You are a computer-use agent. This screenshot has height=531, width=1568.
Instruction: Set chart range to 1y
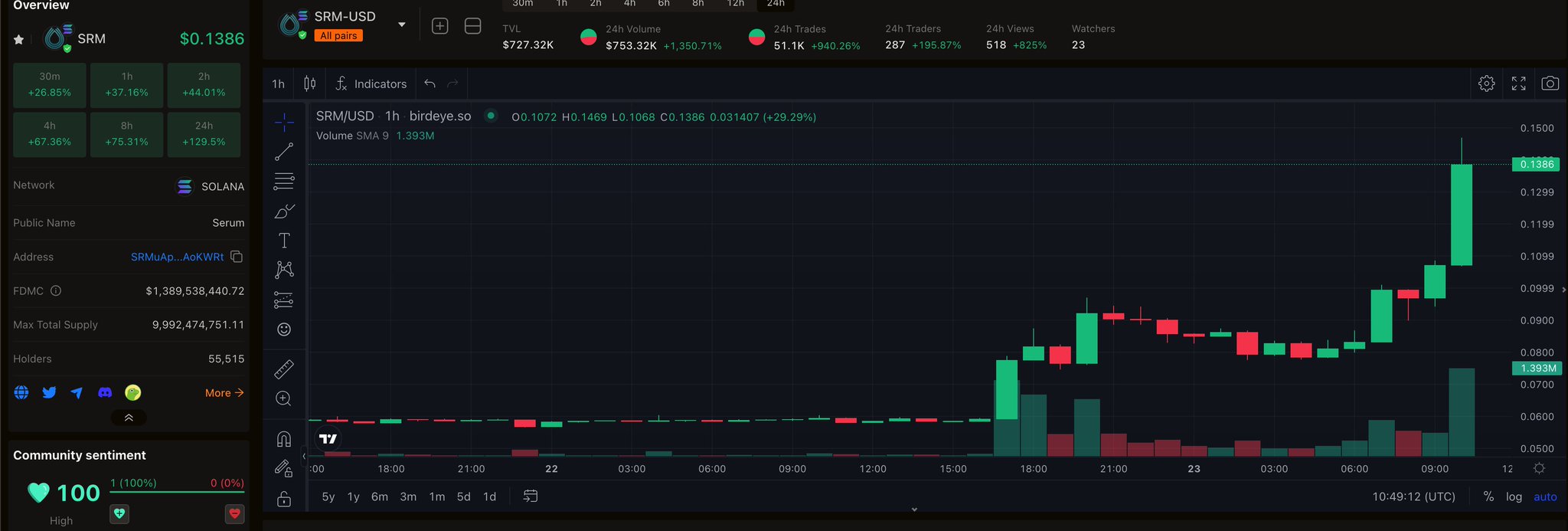click(x=354, y=497)
